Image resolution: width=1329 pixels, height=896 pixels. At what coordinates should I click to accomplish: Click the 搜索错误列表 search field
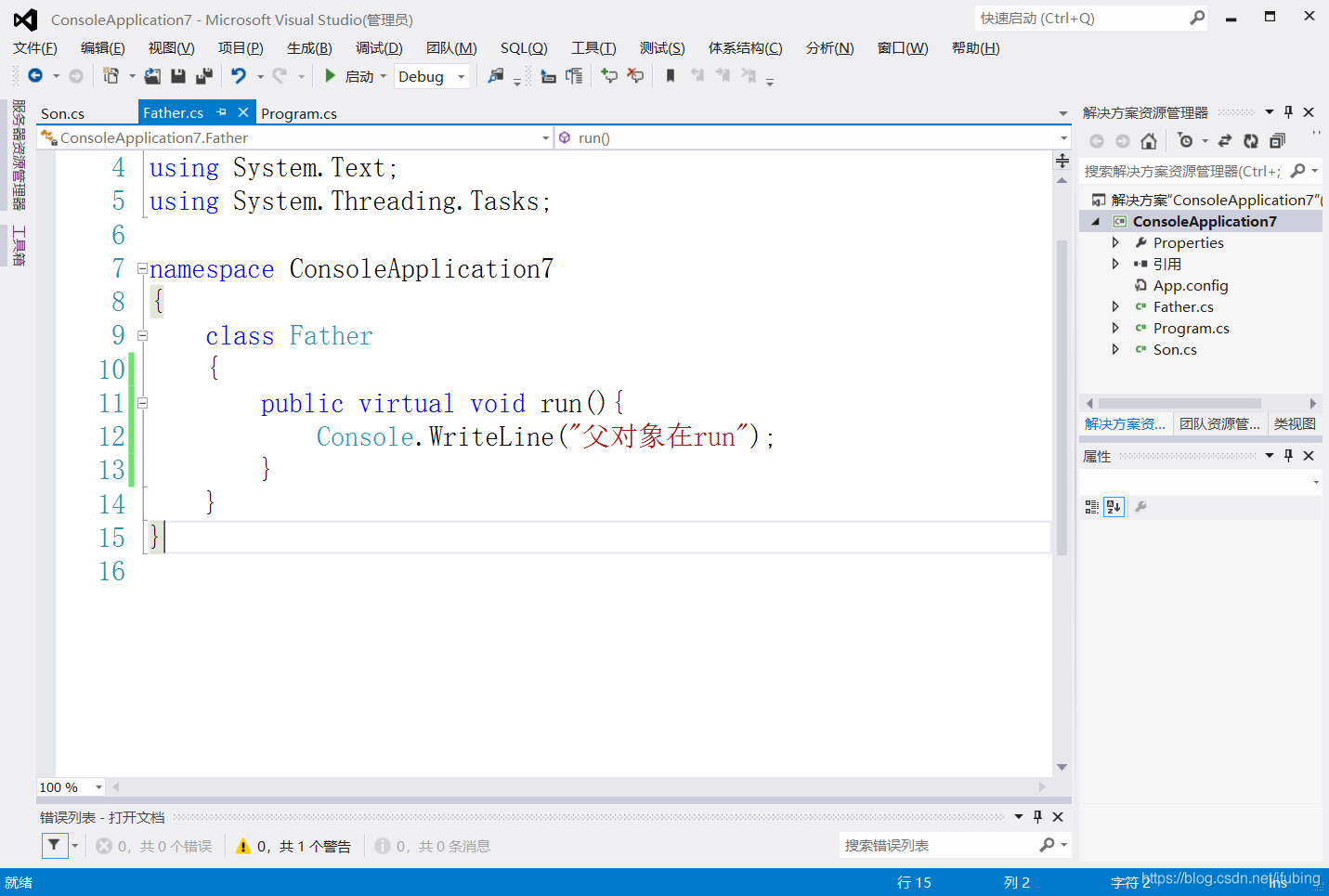(x=938, y=845)
